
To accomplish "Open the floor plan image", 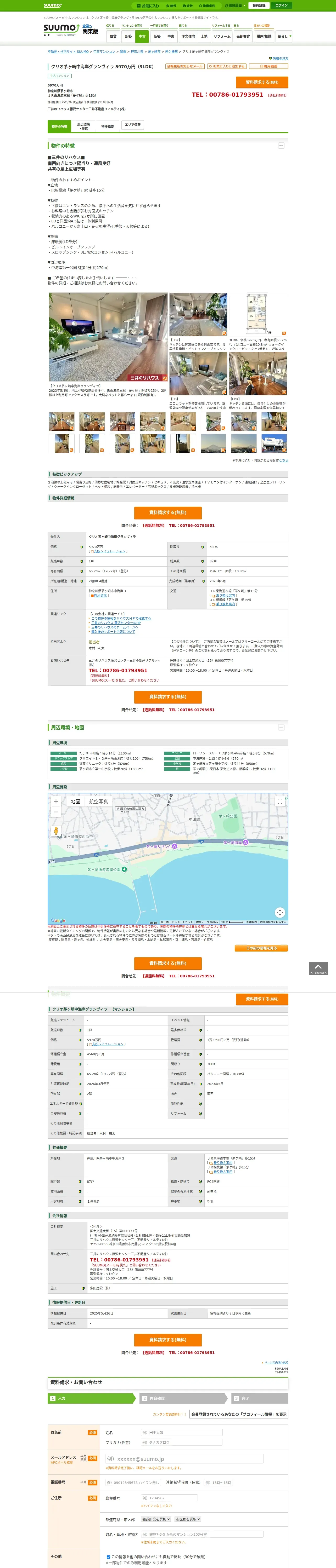I will click(258, 315).
